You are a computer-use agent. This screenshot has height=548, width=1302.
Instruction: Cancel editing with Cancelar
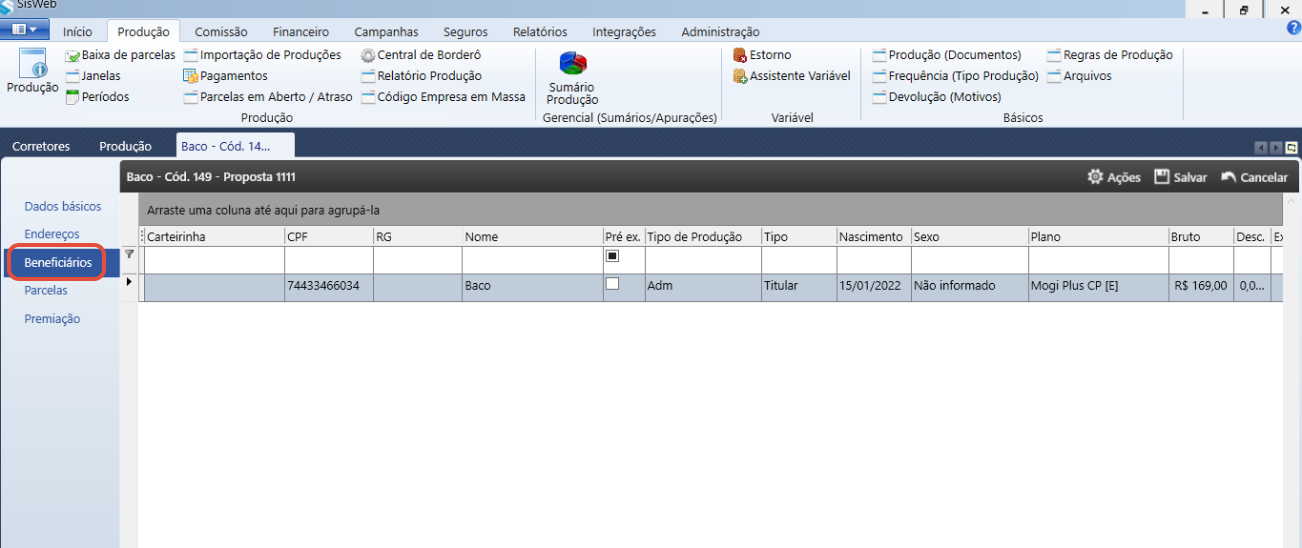coord(1254,177)
